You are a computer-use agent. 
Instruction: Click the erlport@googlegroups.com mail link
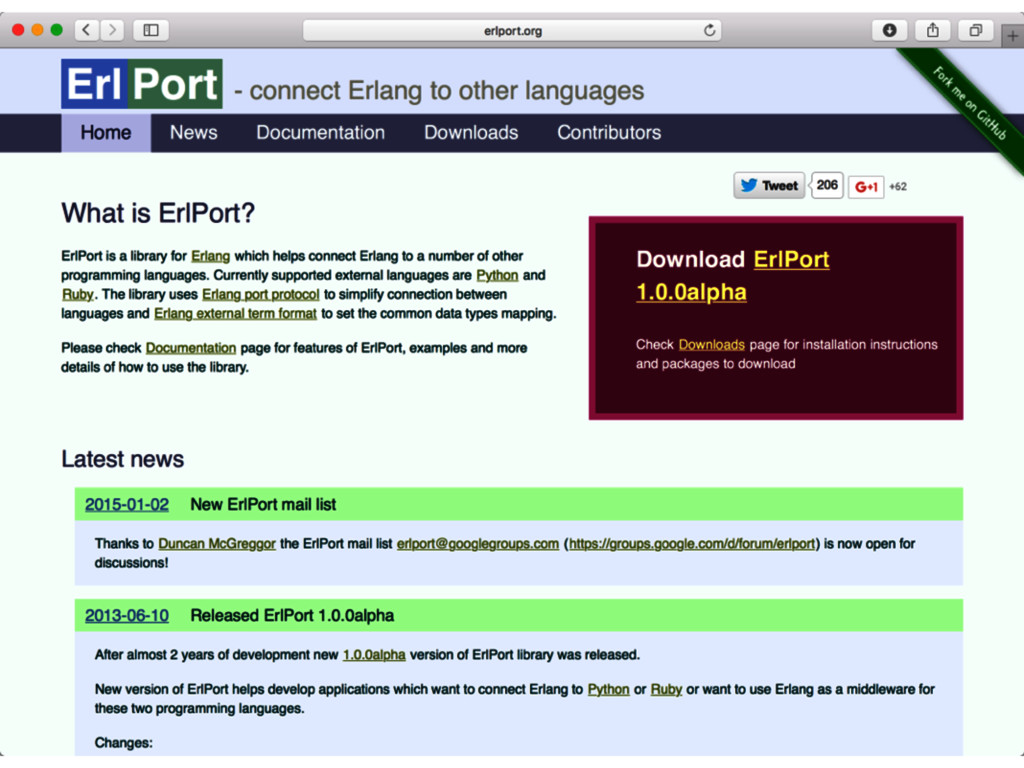(x=477, y=543)
